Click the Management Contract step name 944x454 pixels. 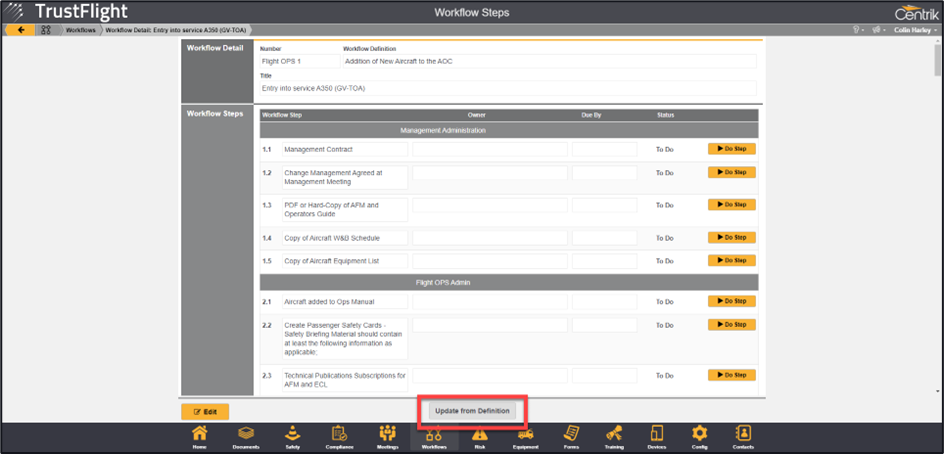(x=318, y=149)
